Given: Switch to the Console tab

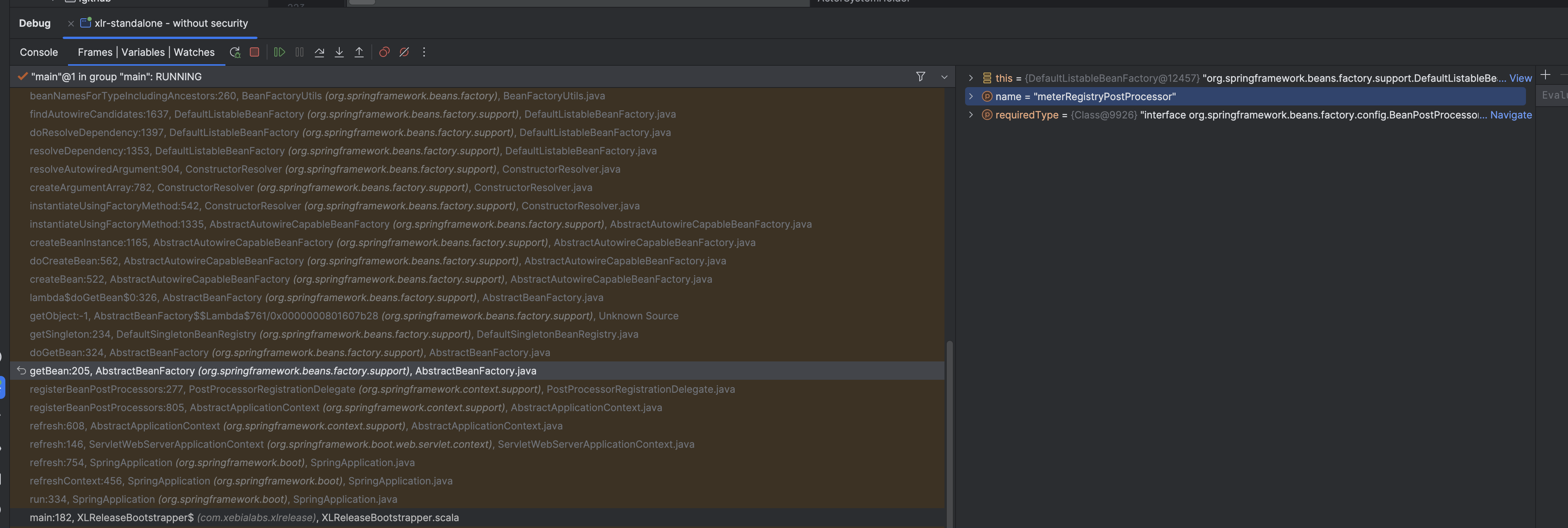Looking at the screenshot, I should click(x=38, y=52).
